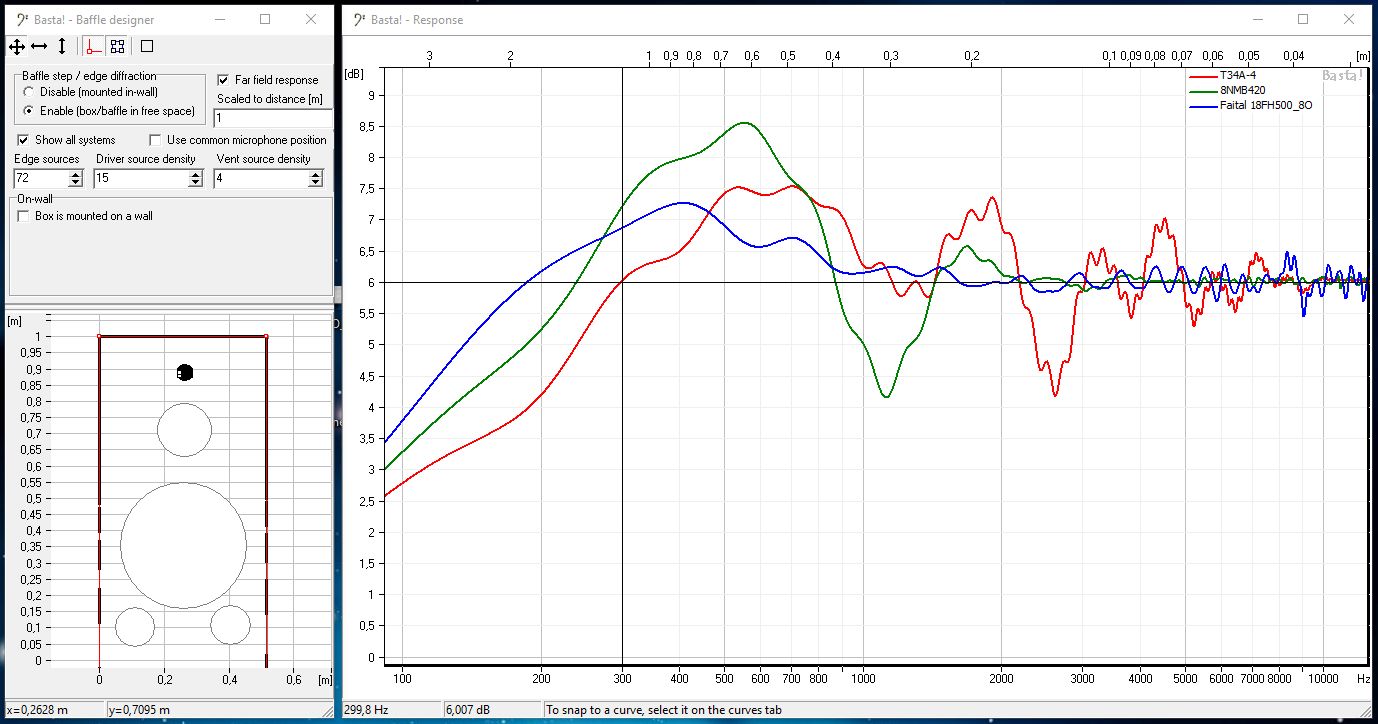Click the Faital 18FH500_8O legend entry
Screen dimensions: 1378x724
pyautogui.click(x=1264, y=104)
